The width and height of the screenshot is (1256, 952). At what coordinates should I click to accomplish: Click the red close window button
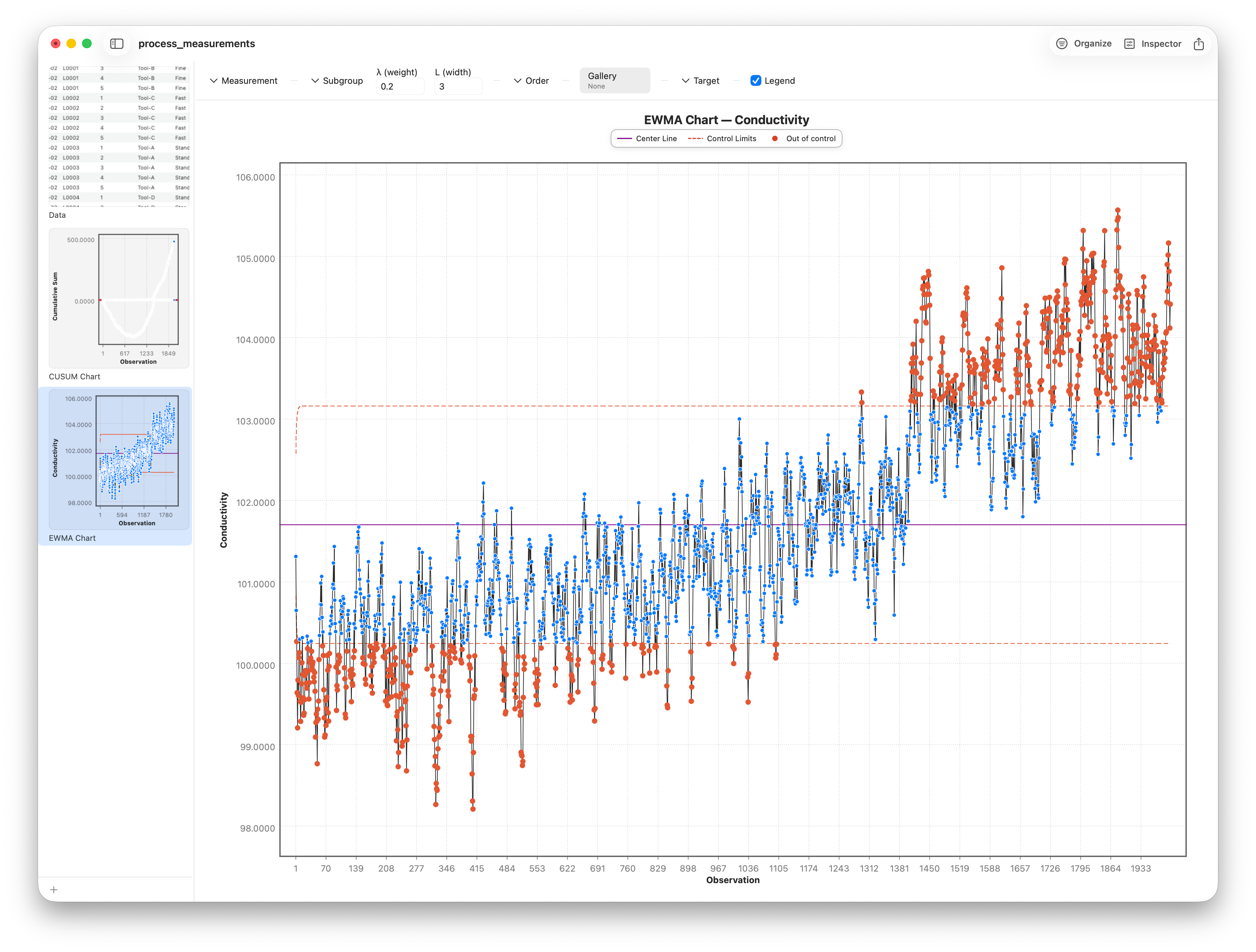click(x=56, y=44)
